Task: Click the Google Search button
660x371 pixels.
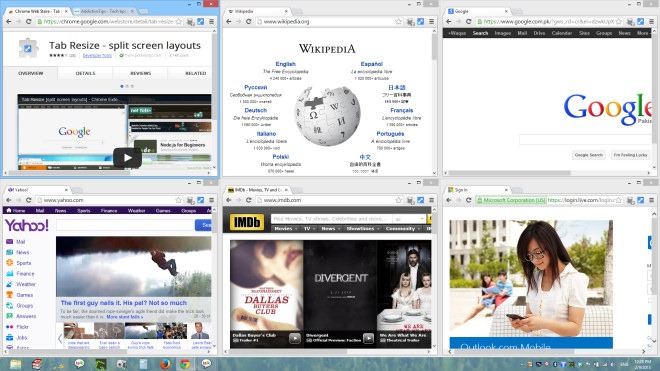Action: 588,155
